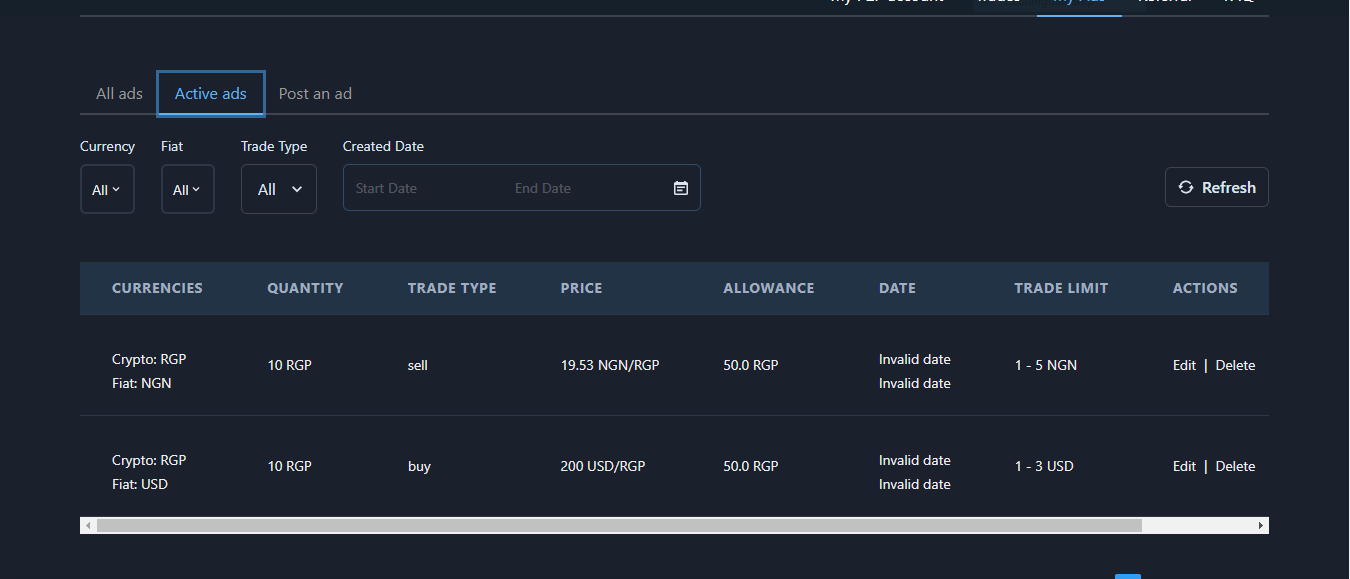
Task: Click the Start Date input field
Action: [420, 188]
